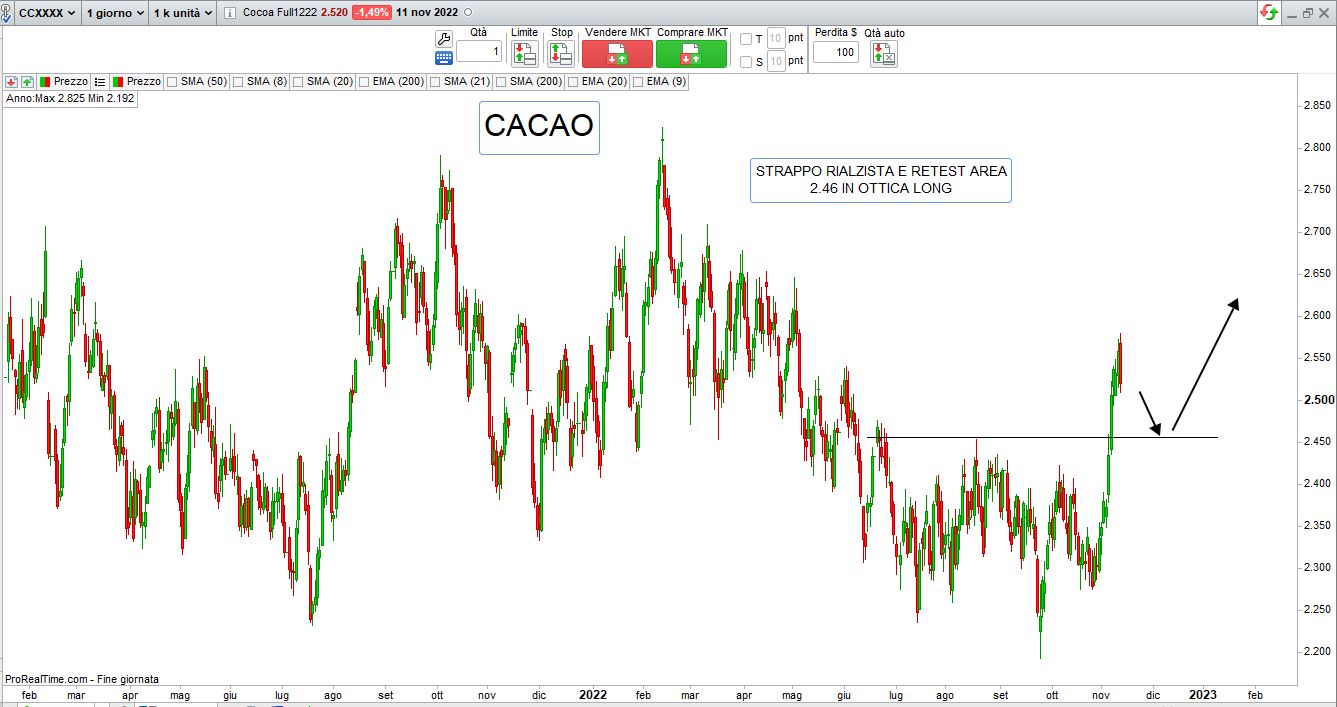Click the Stop order icon
1337x707 pixels.
pos(561,54)
